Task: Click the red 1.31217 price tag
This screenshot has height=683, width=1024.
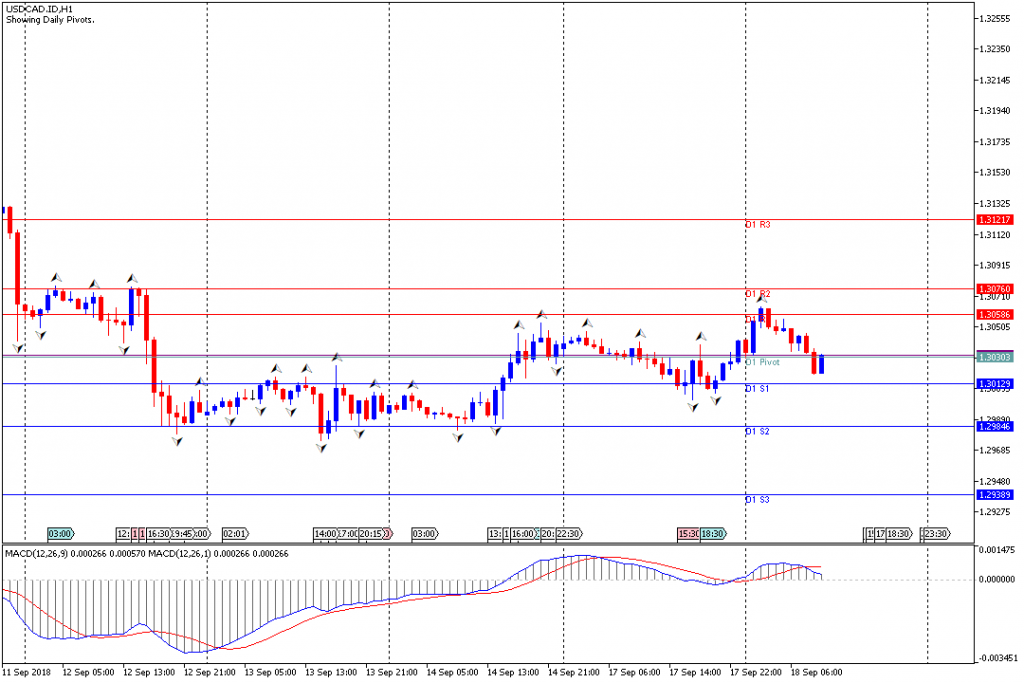Action: (x=996, y=219)
